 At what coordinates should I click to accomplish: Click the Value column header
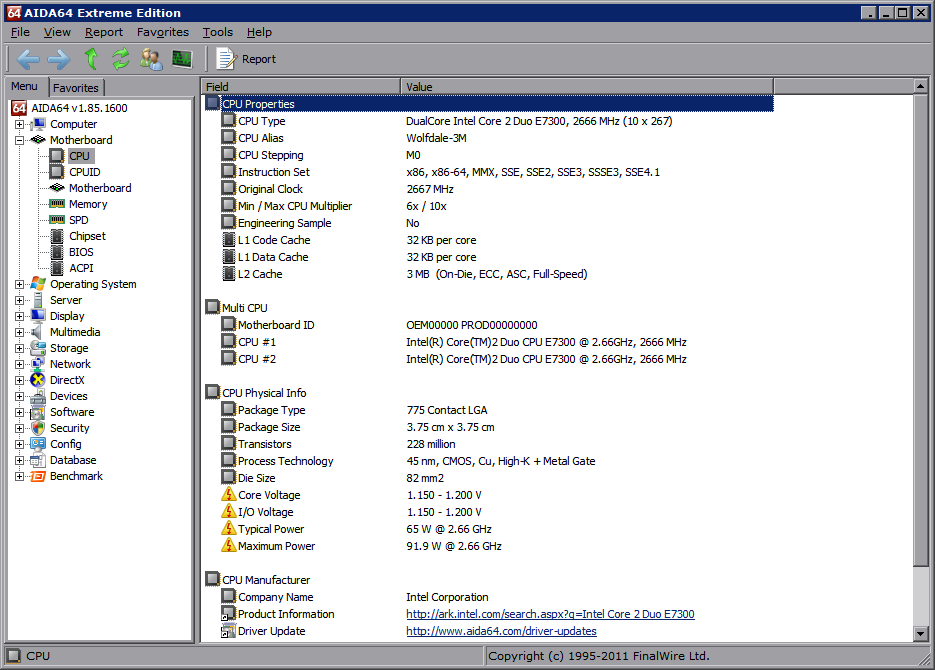click(420, 87)
